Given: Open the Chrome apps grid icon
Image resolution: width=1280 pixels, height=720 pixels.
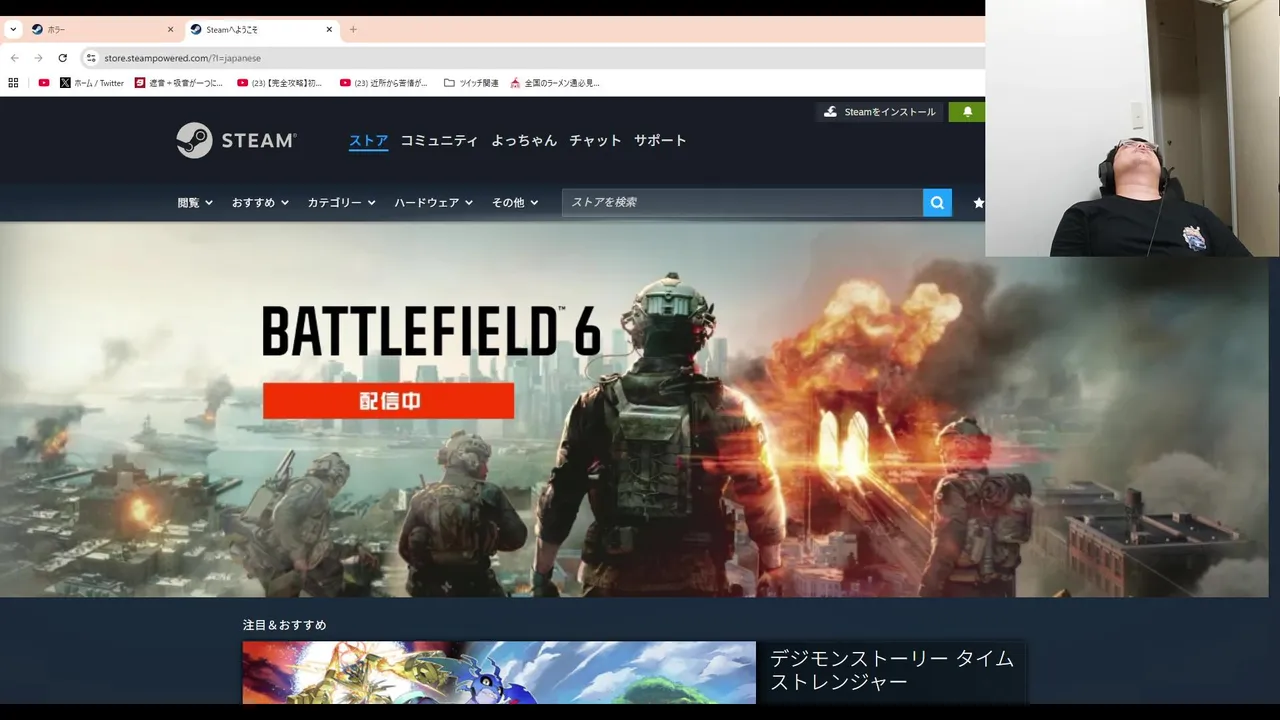Looking at the screenshot, I should (13, 83).
